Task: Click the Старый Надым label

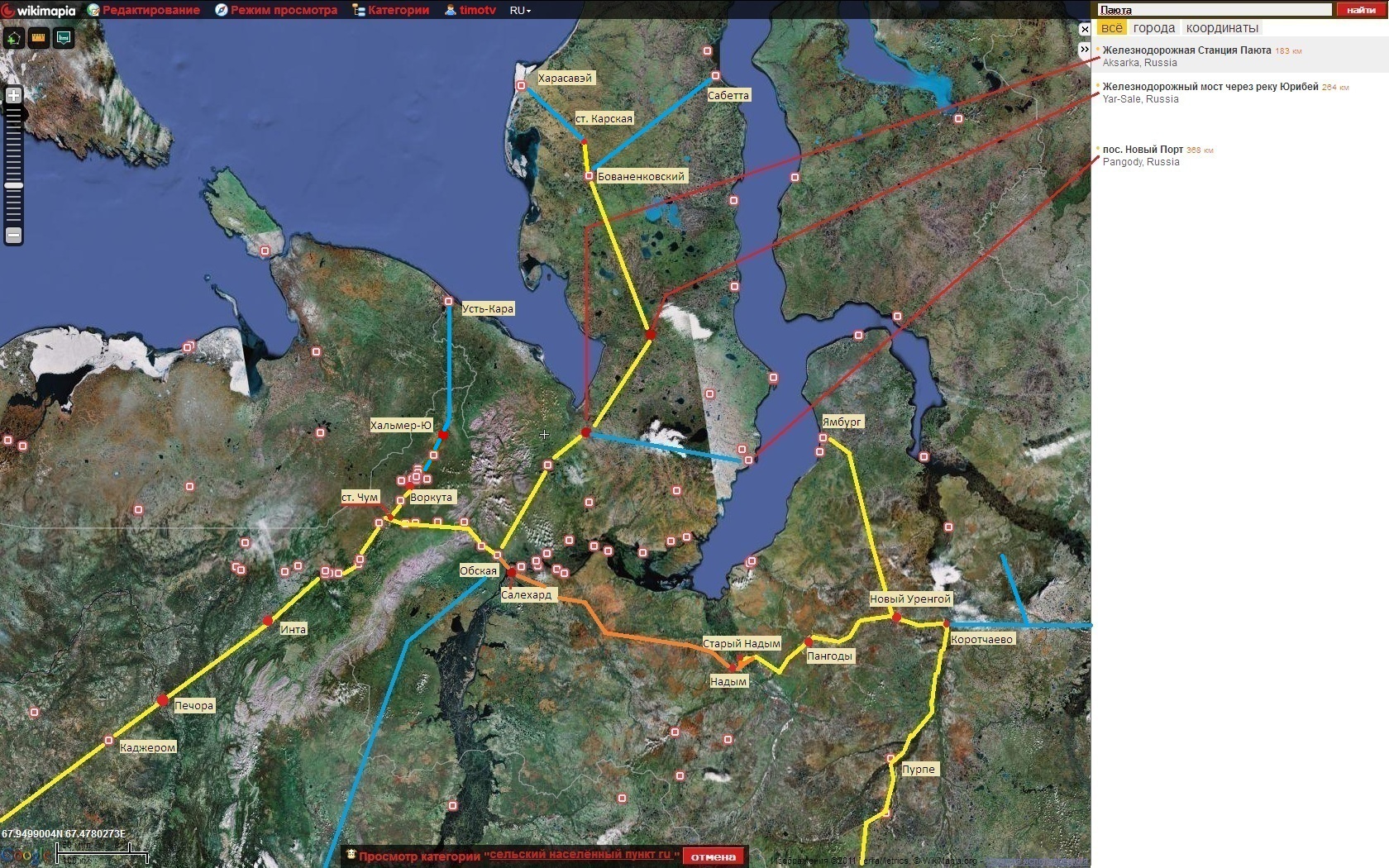Action: (x=742, y=643)
